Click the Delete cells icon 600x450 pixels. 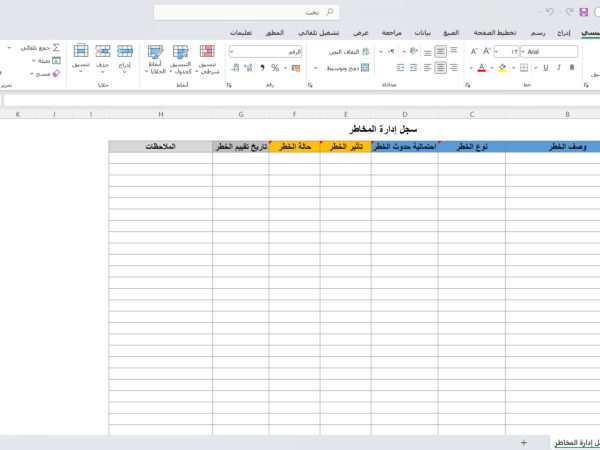coord(103,51)
